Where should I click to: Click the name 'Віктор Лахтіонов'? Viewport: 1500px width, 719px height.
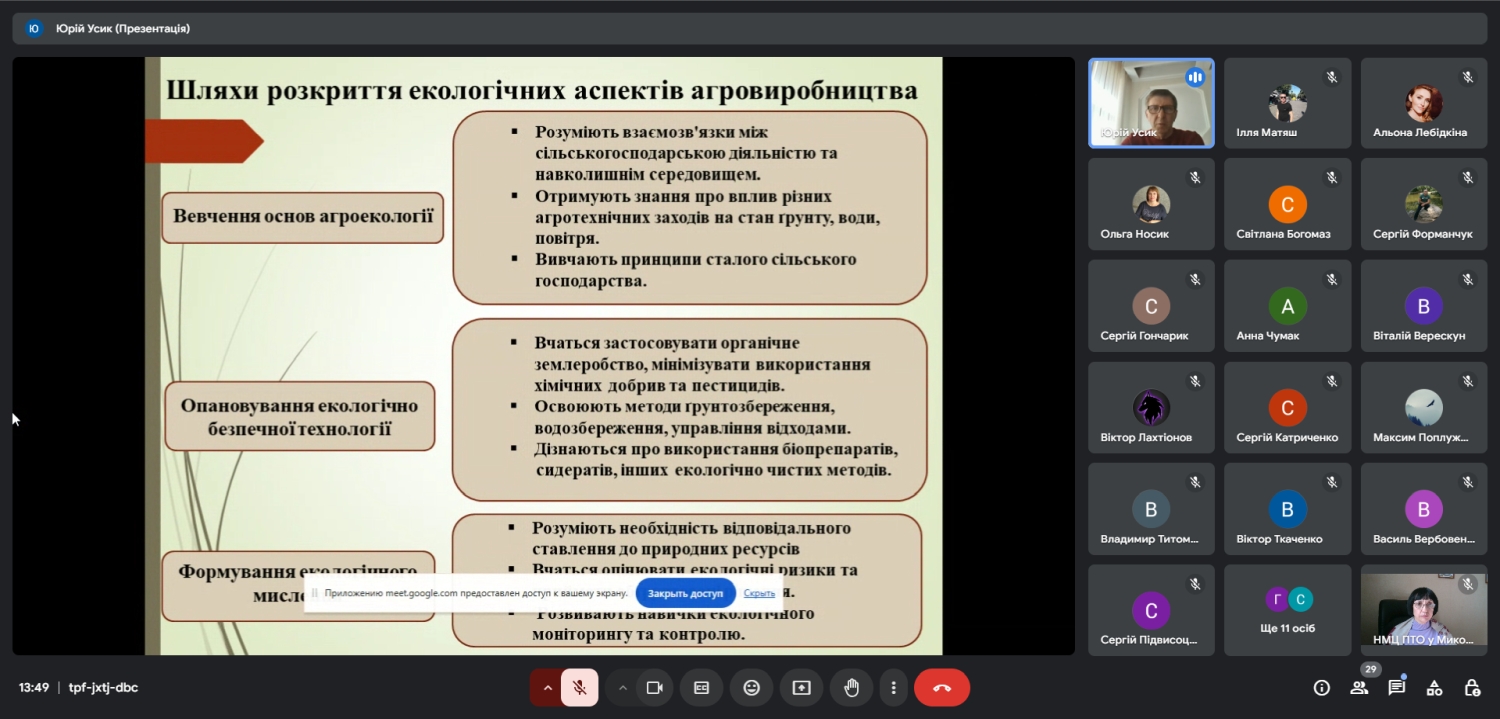click(x=1146, y=437)
